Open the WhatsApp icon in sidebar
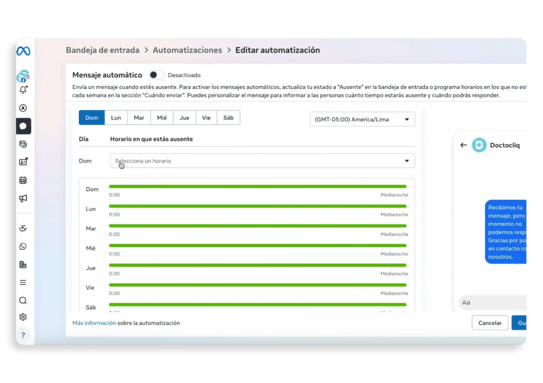This screenshot has width=543, height=383. click(23, 247)
